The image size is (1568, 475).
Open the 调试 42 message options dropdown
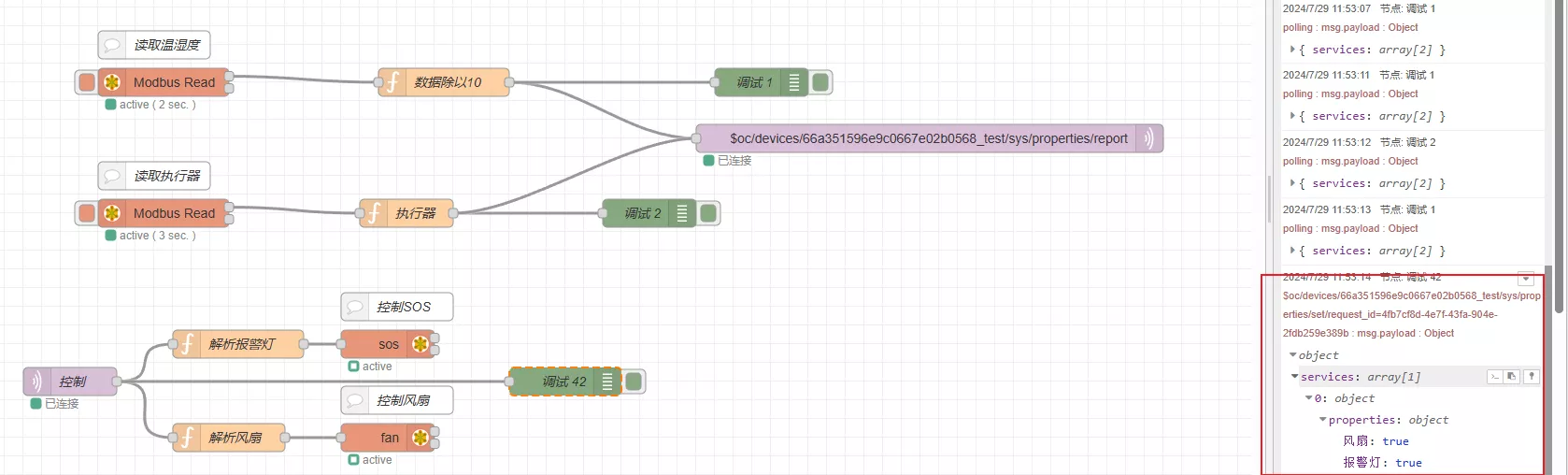1525,279
